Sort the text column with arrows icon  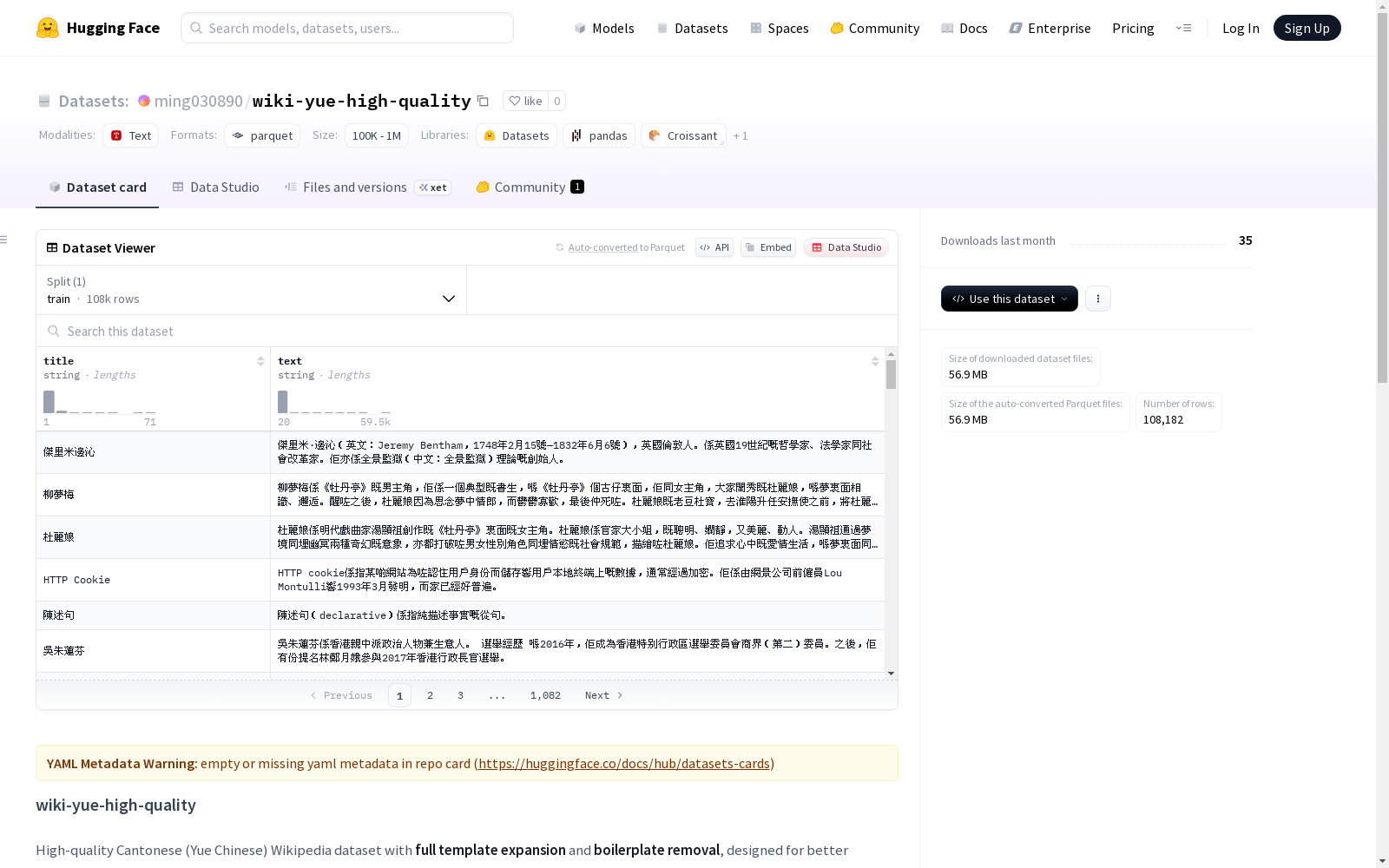pyautogui.click(x=875, y=361)
